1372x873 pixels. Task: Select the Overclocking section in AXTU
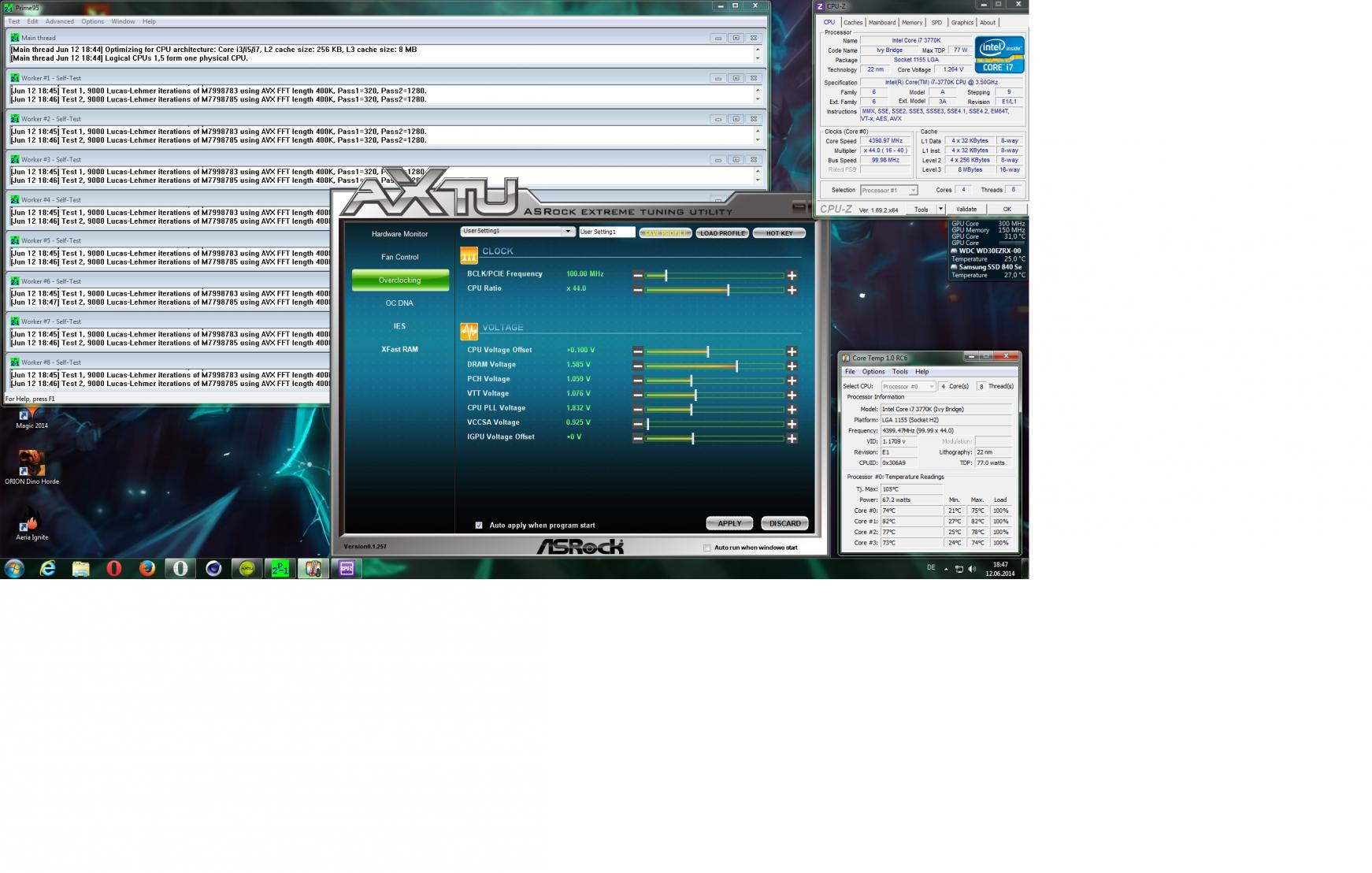[x=400, y=280]
